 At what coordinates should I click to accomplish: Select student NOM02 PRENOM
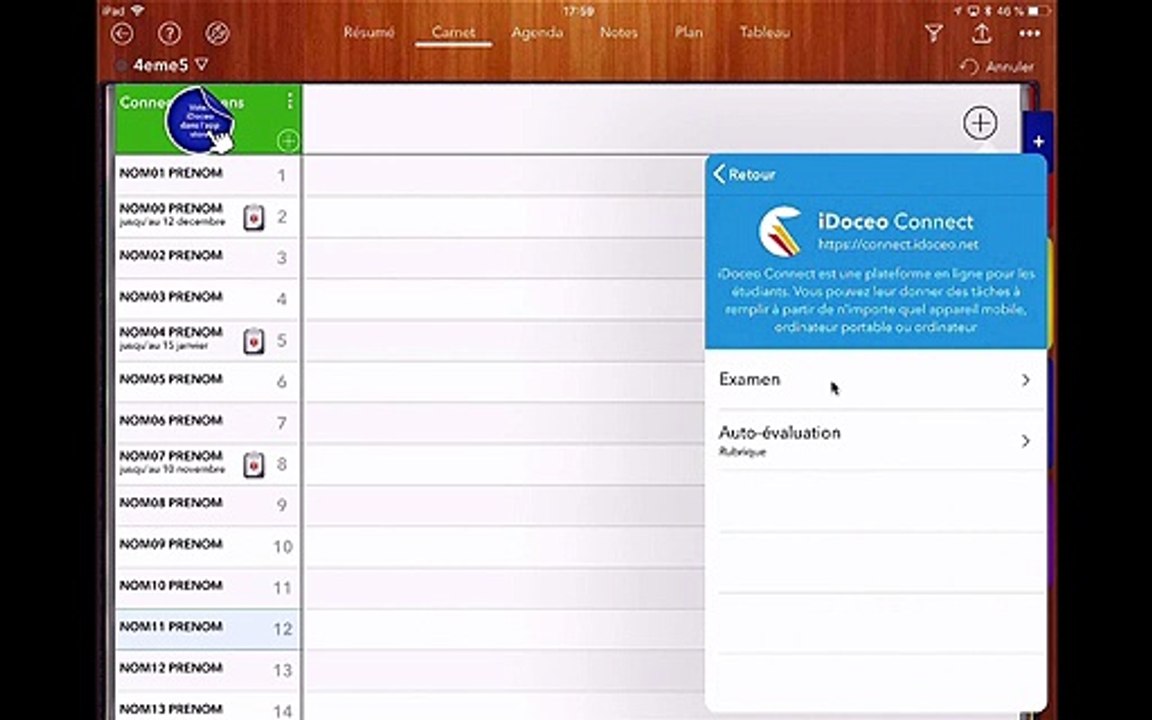[171, 256]
